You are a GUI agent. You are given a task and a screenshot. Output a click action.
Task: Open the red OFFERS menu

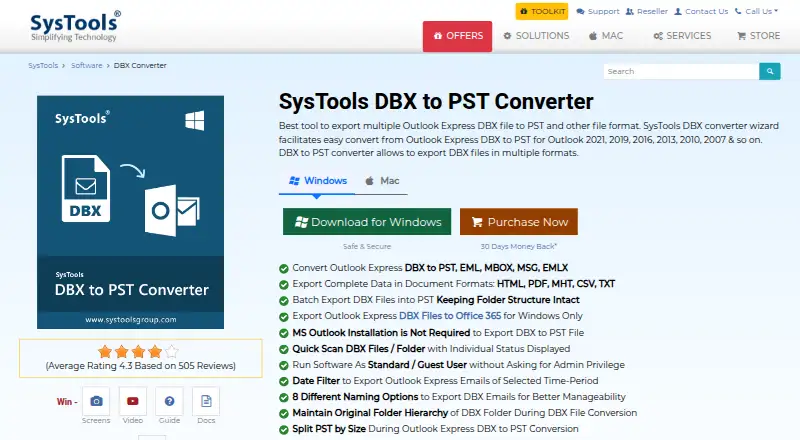tap(458, 36)
